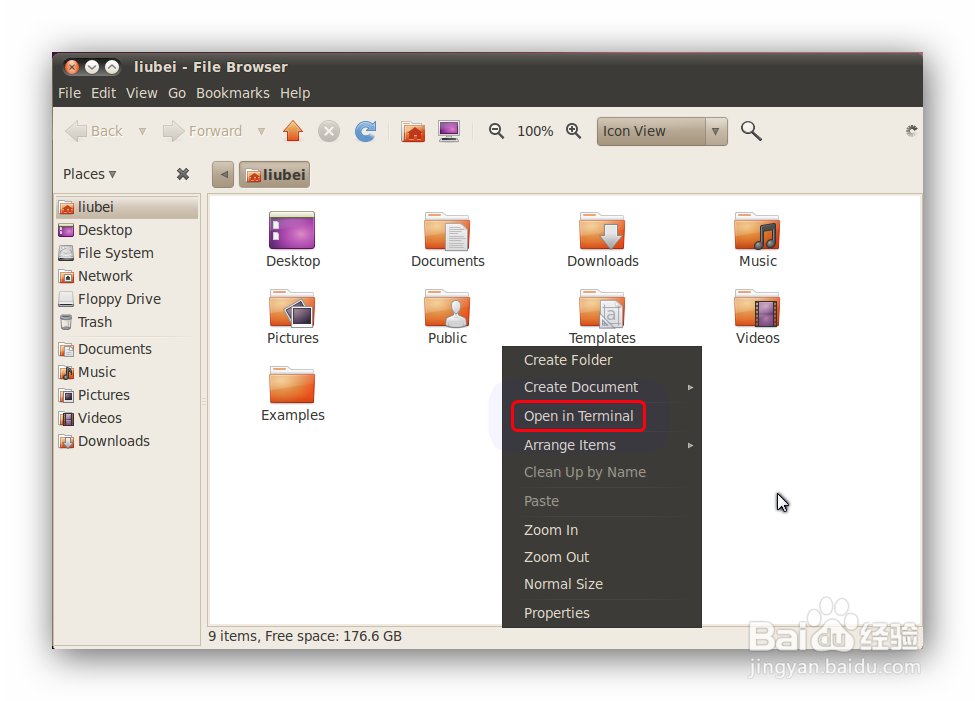Open the Home folder toolbar icon
Screen dimensions: 975x701
[x=413, y=131]
